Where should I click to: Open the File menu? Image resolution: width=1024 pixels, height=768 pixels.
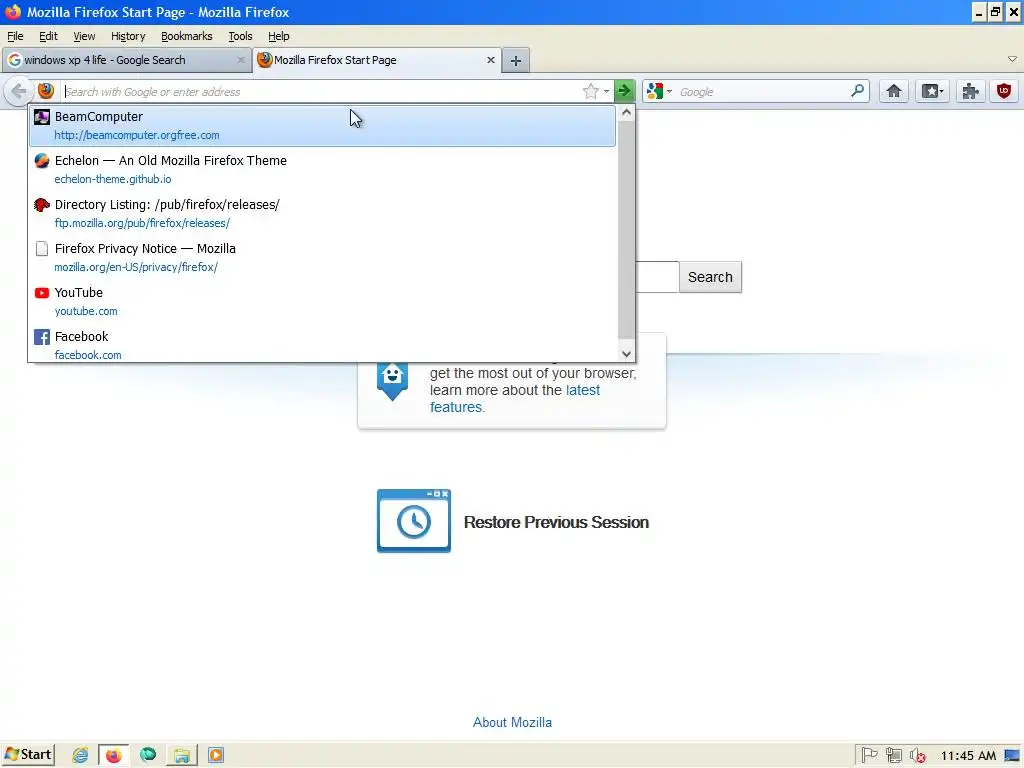click(15, 37)
